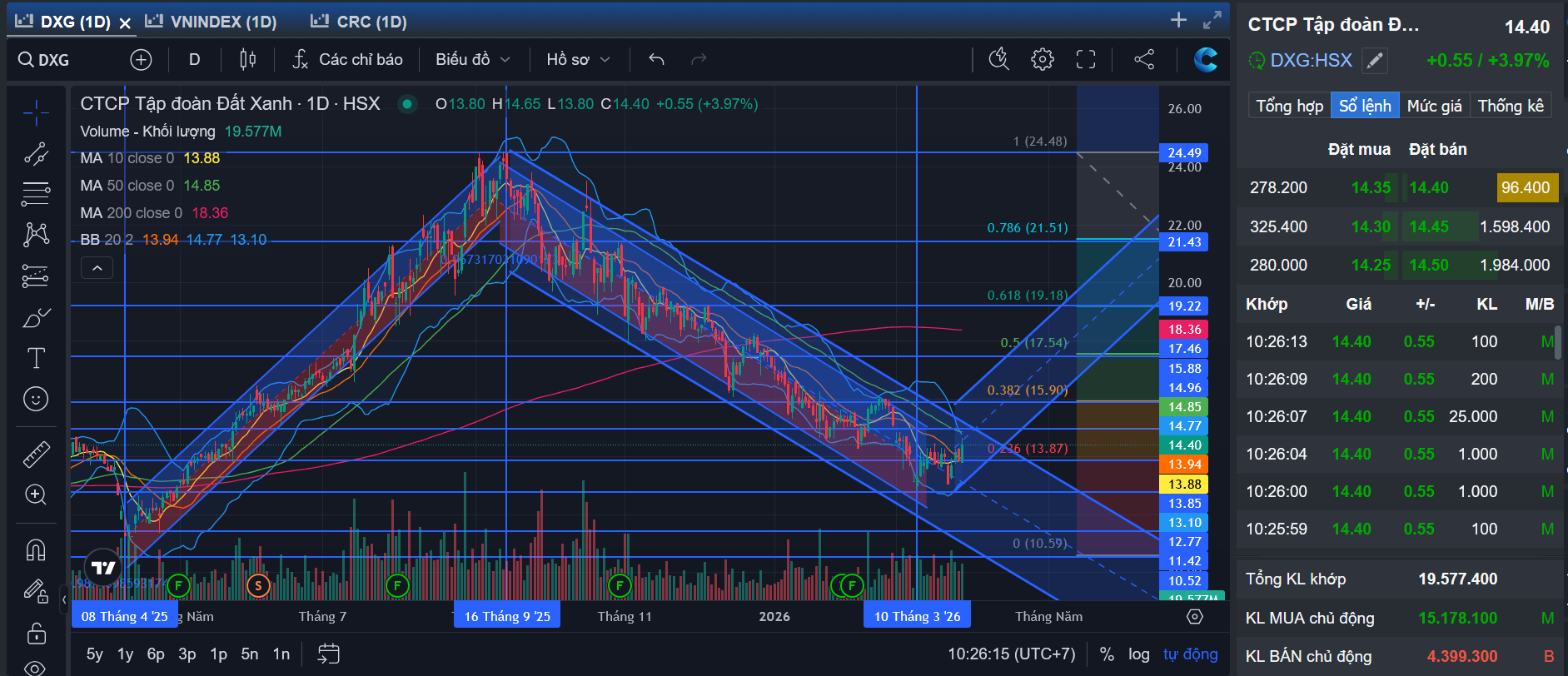Open the Sổ lệnh tab

[x=1365, y=106]
